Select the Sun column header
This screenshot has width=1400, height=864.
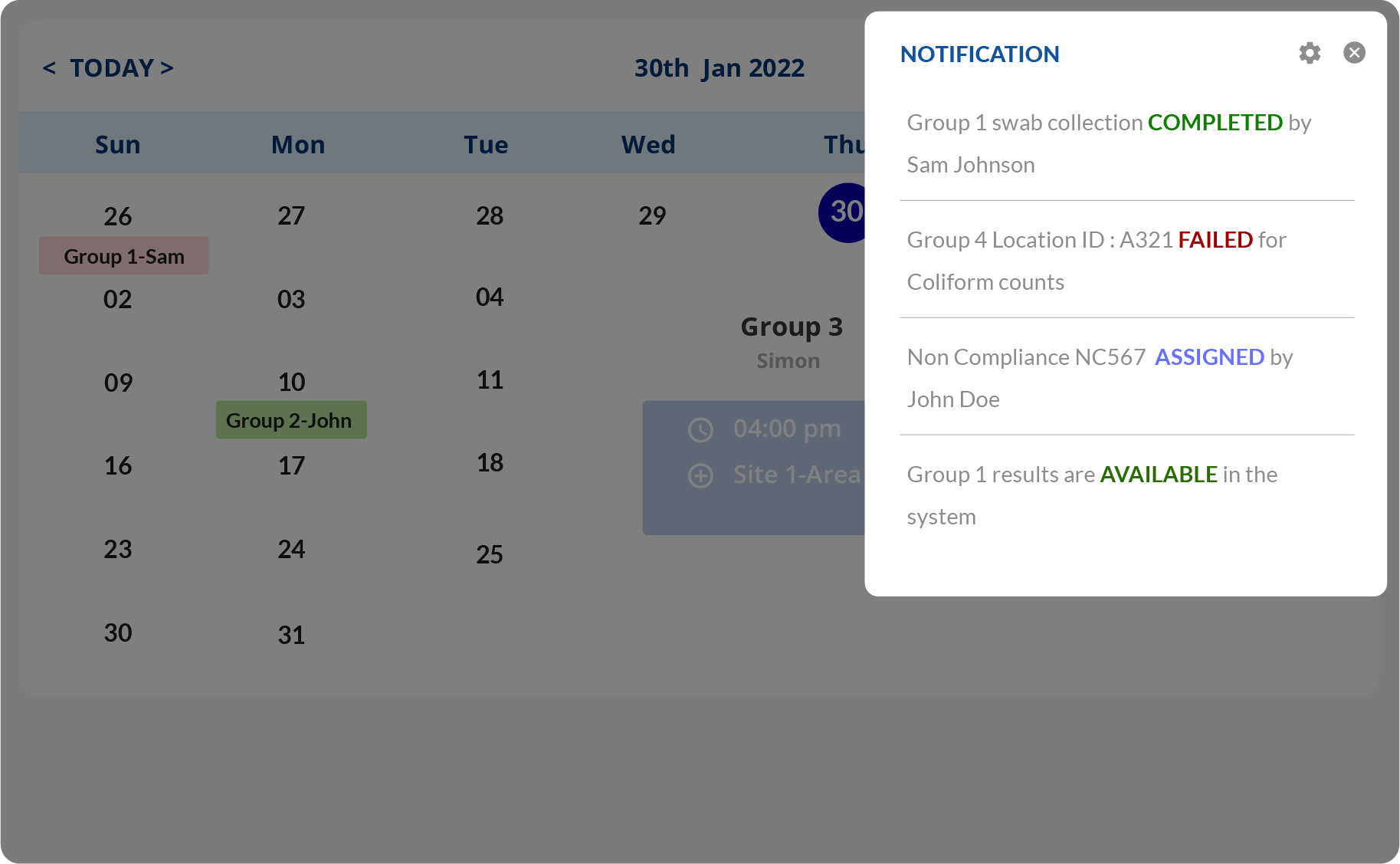[117, 145]
